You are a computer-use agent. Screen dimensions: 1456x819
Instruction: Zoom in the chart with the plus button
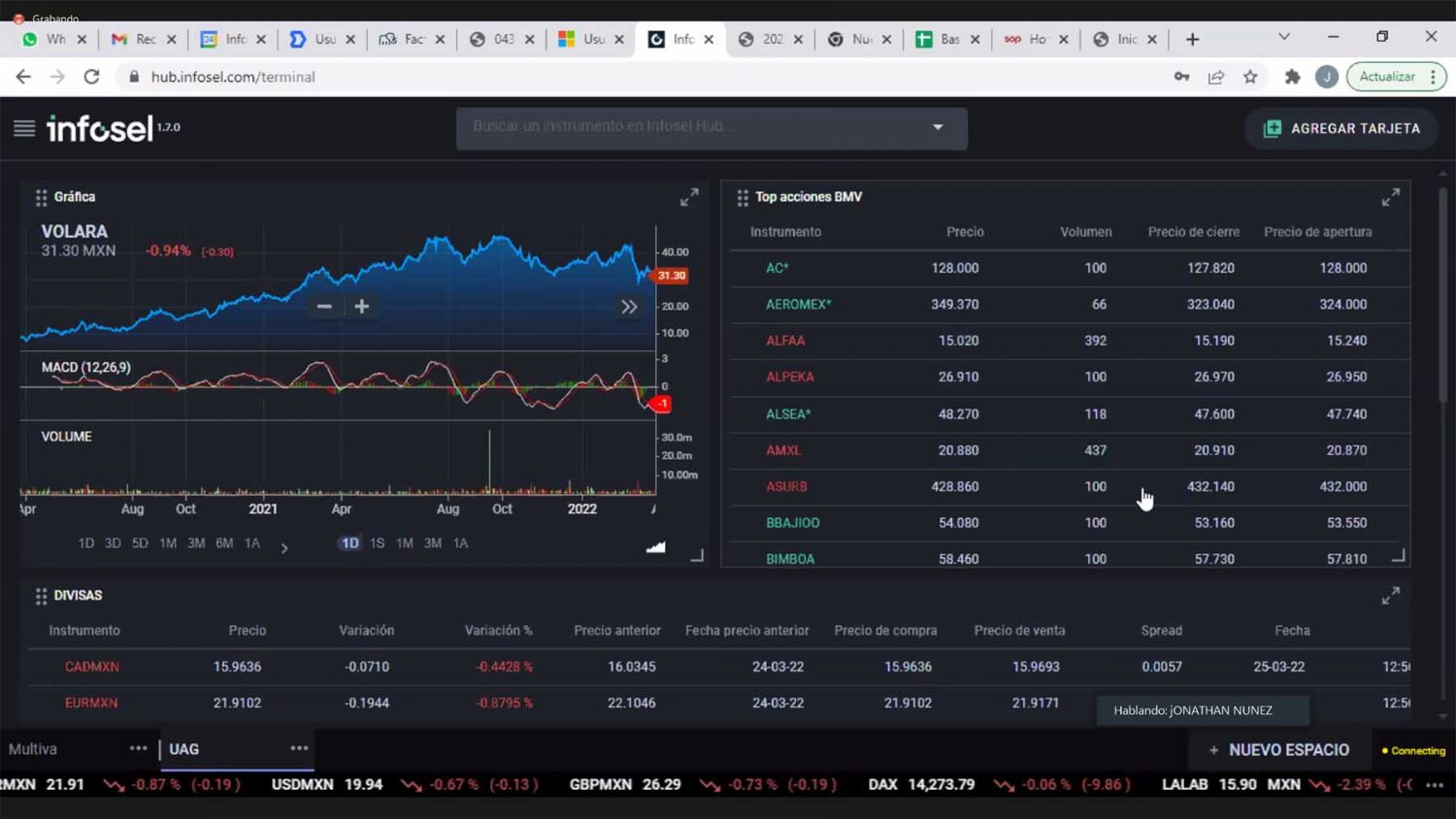click(x=362, y=307)
